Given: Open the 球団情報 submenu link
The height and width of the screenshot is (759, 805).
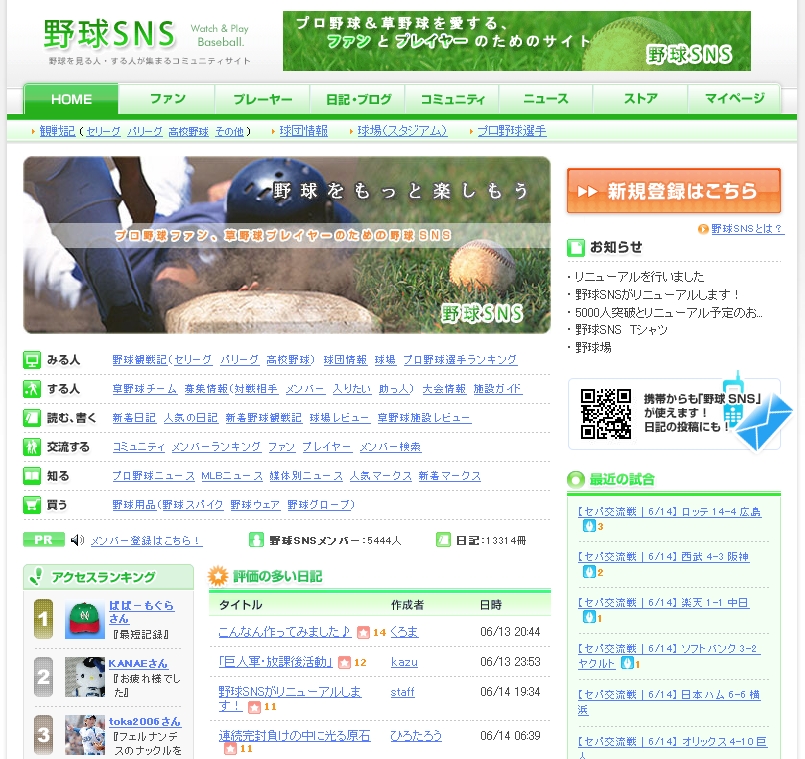Looking at the screenshot, I should coord(303,131).
